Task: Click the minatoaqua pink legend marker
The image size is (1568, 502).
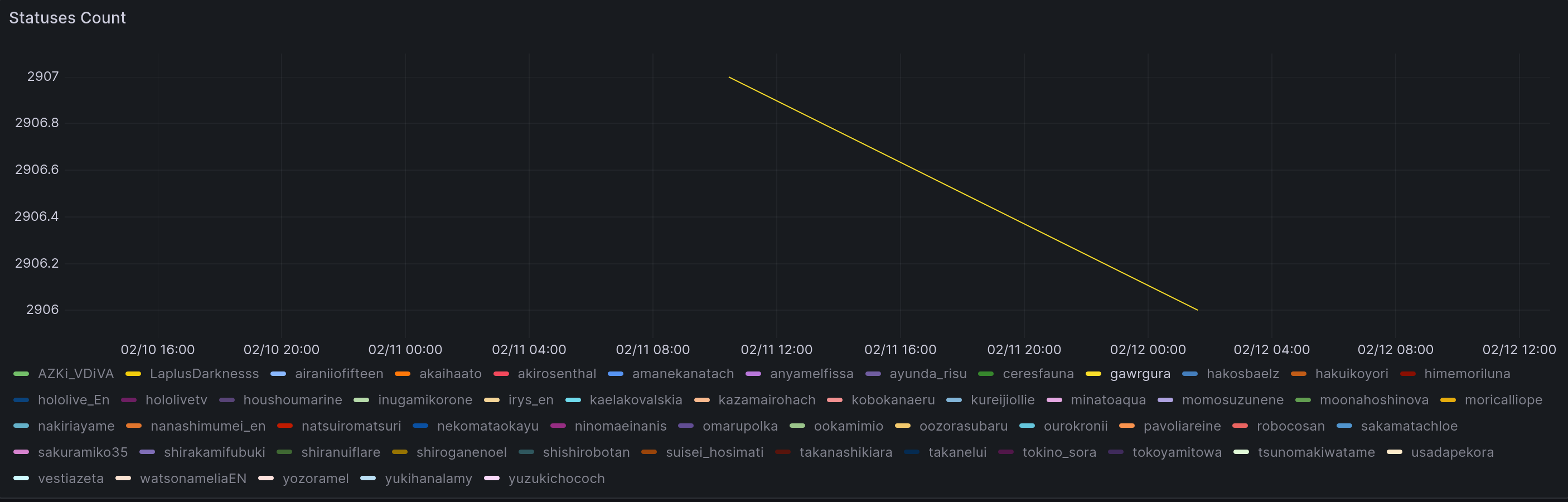Action: tap(1054, 400)
